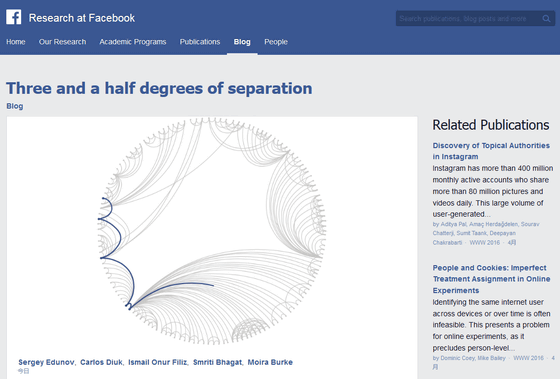560x379 pixels.
Task: Open Discovery of Topical Authorities in Instagram
Action: click(x=491, y=151)
